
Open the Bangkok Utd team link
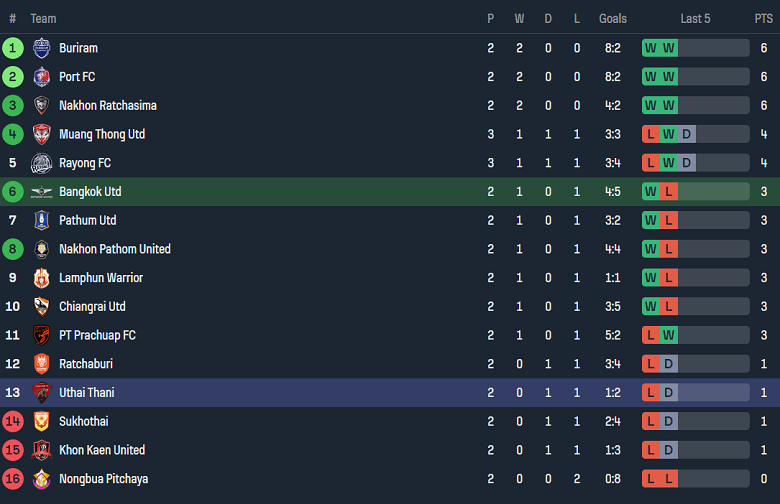pyautogui.click(x=90, y=192)
